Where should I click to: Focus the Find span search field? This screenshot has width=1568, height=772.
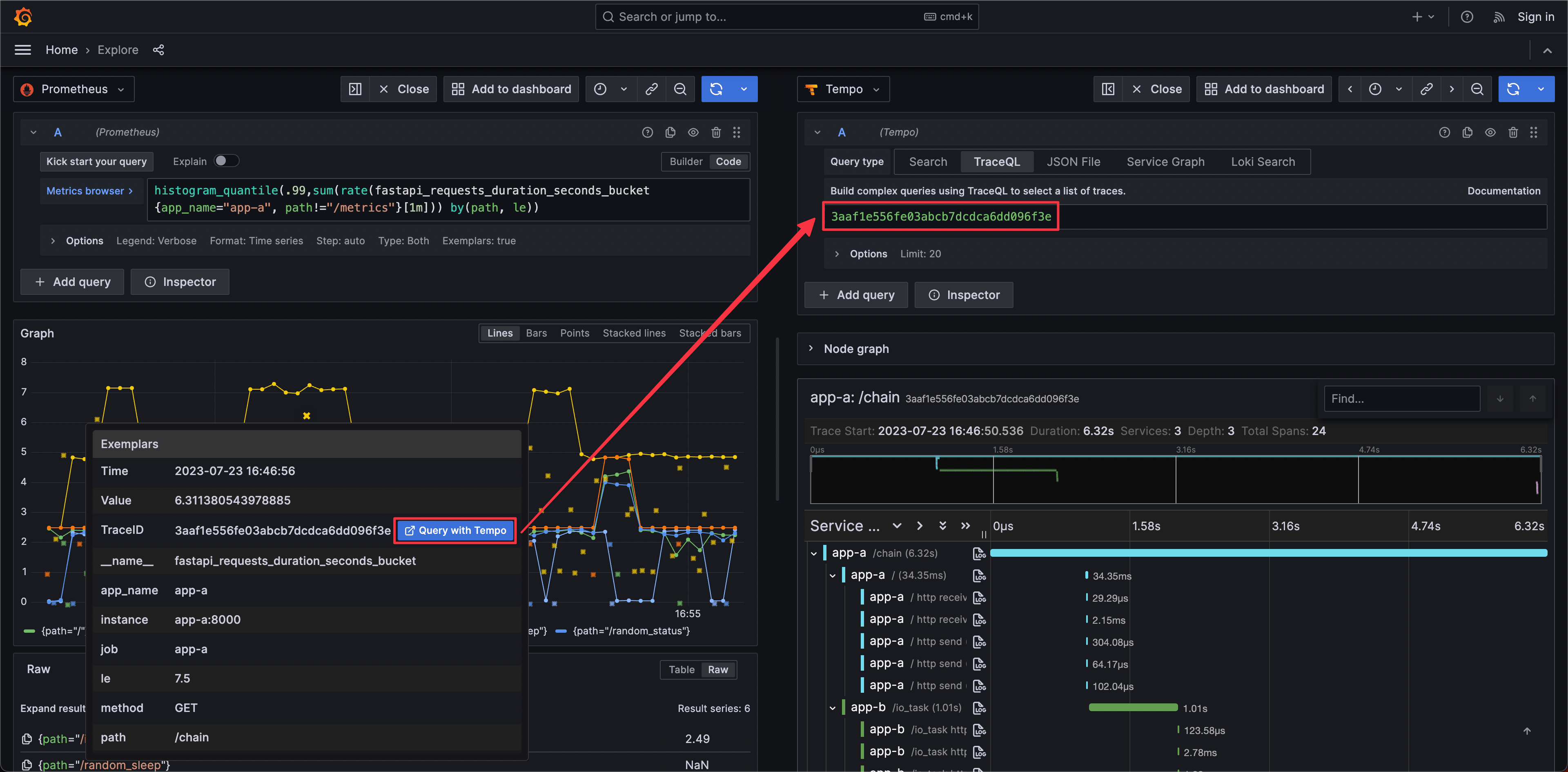click(x=1401, y=399)
